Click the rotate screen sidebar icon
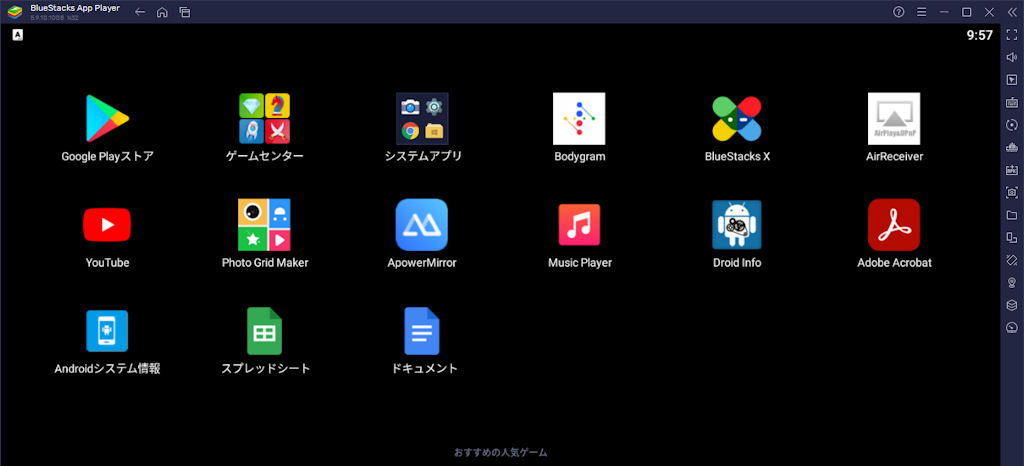The image size is (1024, 466). click(x=1012, y=237)
